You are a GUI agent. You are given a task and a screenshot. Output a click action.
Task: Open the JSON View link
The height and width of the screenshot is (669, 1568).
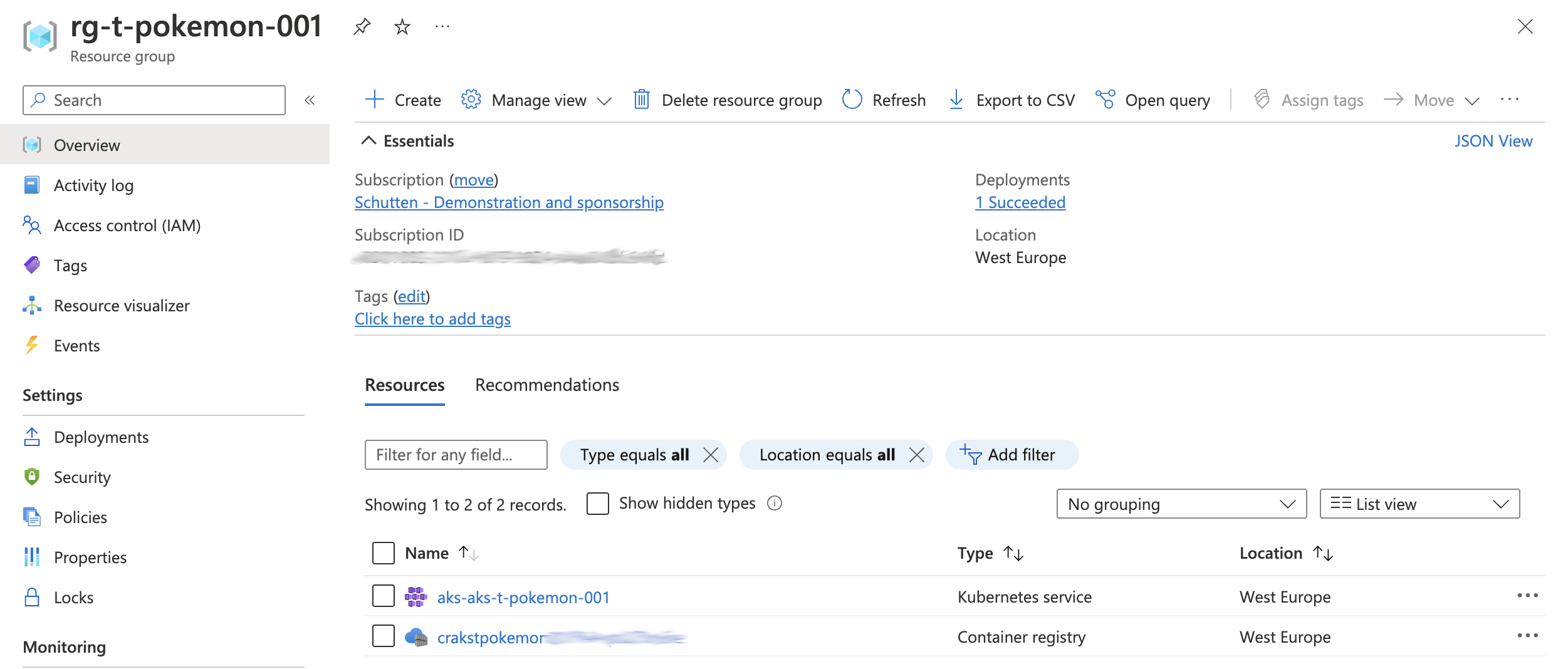click(x=1493, y=141)
